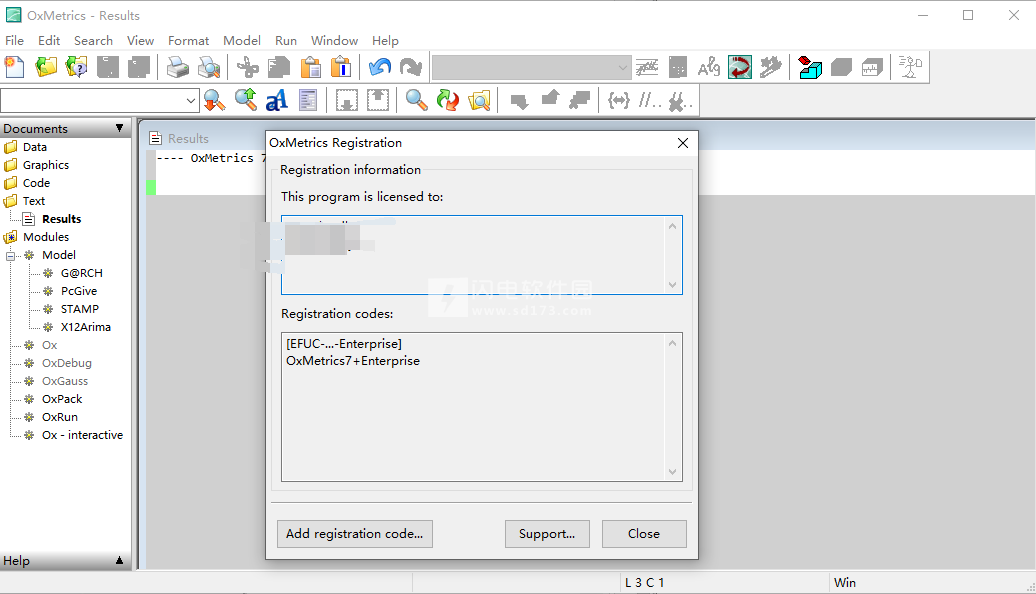Image resolution: width=1036 pixels, height=594 pixels.
Task: Click the Copy toolbar icon
Action: pos(279,67)
